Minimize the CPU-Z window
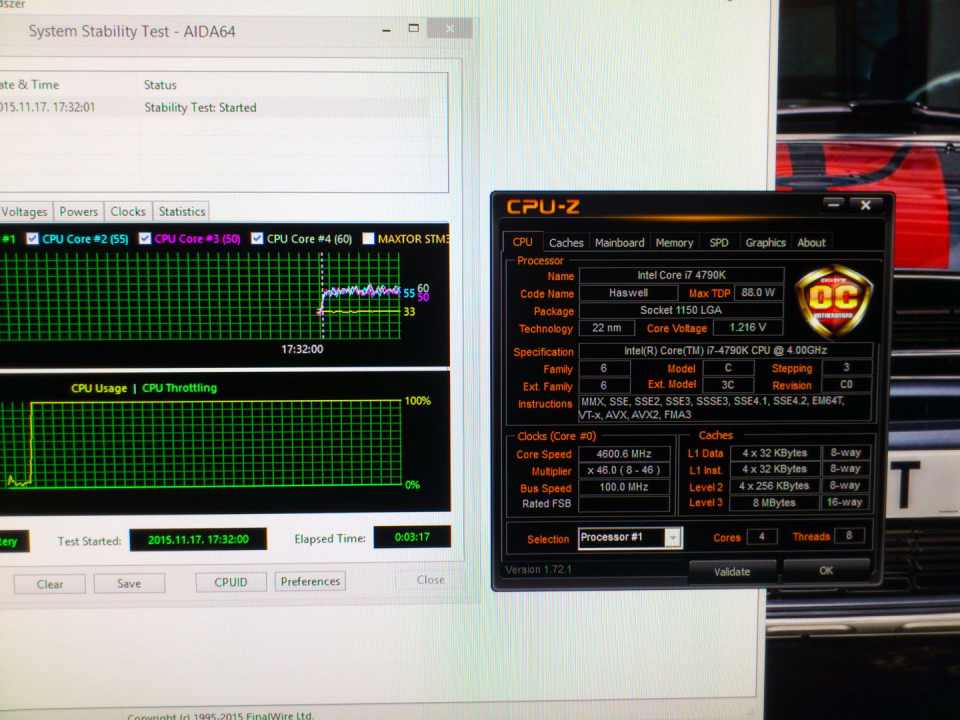Screen dimensions: 960x720 (x=833, y=205)
